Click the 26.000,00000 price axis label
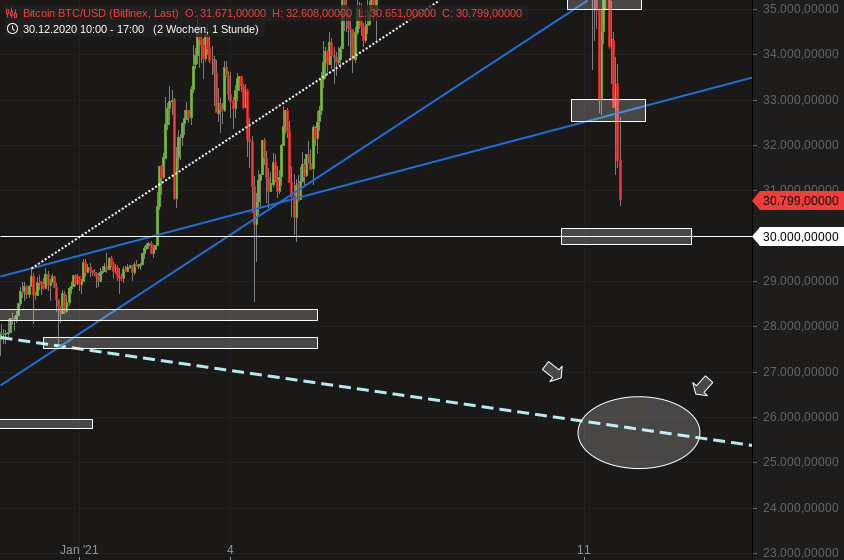Image resolution: width=844 pixels, height=560 pixels. click(800, 417)
